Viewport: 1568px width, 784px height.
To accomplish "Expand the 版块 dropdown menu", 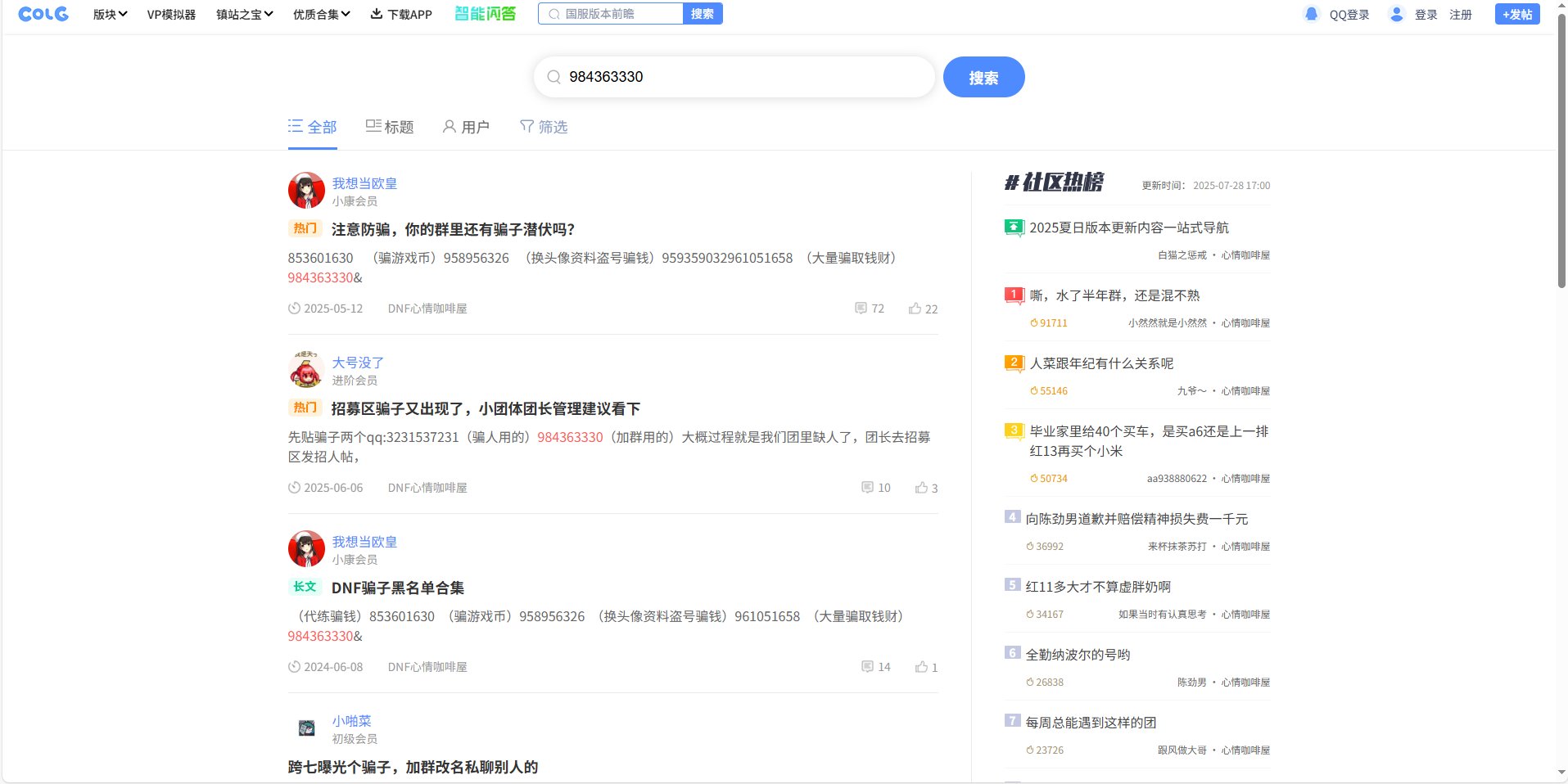I will 110,14.
